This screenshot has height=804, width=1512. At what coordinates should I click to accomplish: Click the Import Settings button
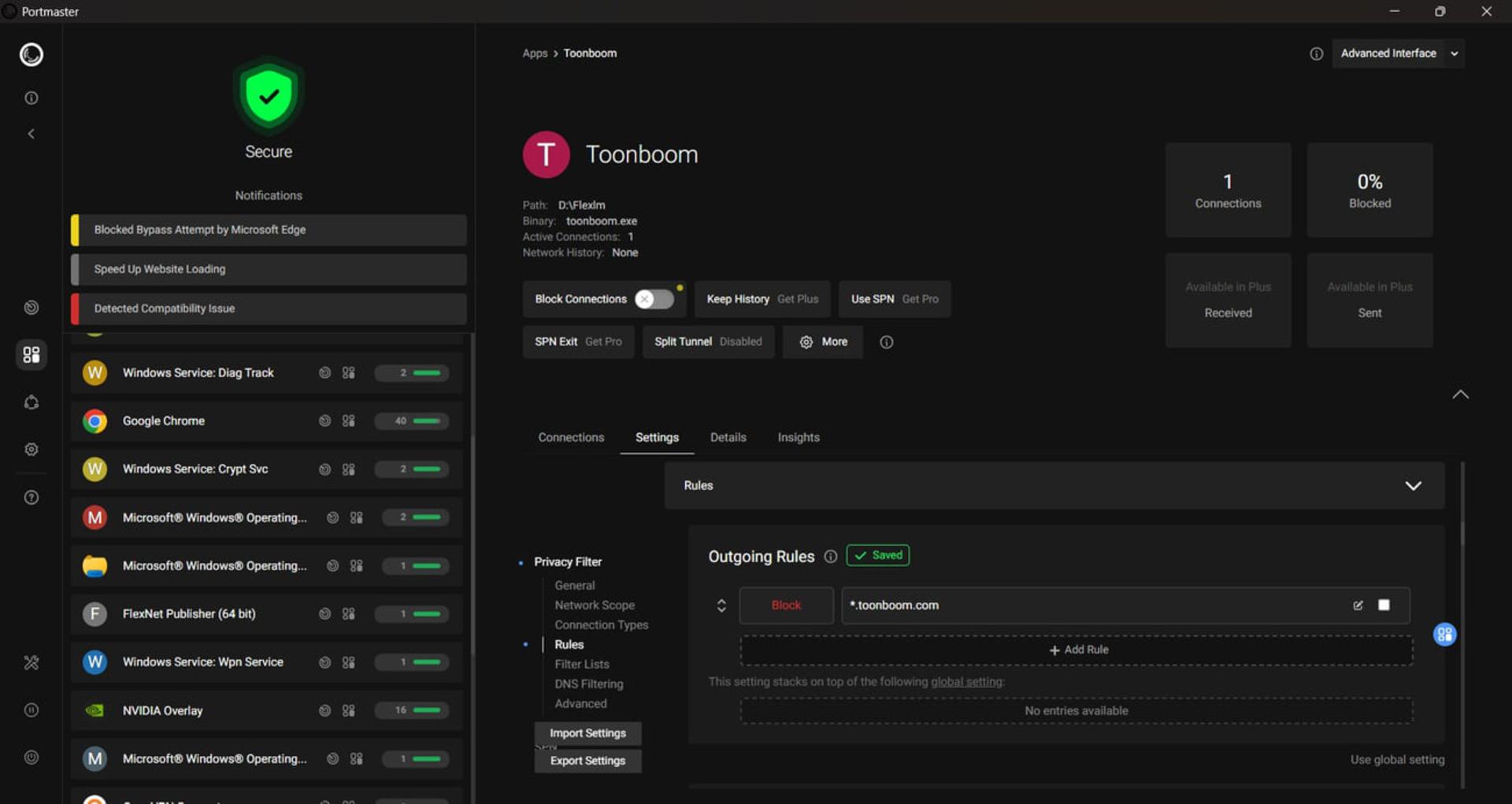point(587,733)
